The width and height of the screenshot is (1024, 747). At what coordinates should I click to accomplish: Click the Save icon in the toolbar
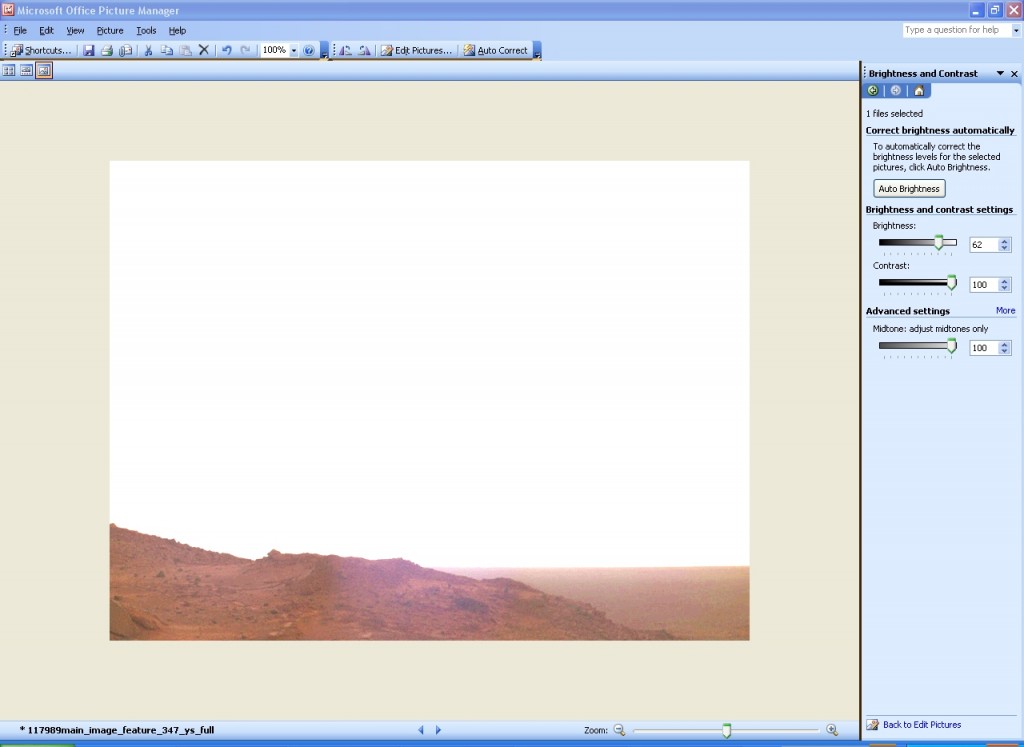[x=89, y=50]
